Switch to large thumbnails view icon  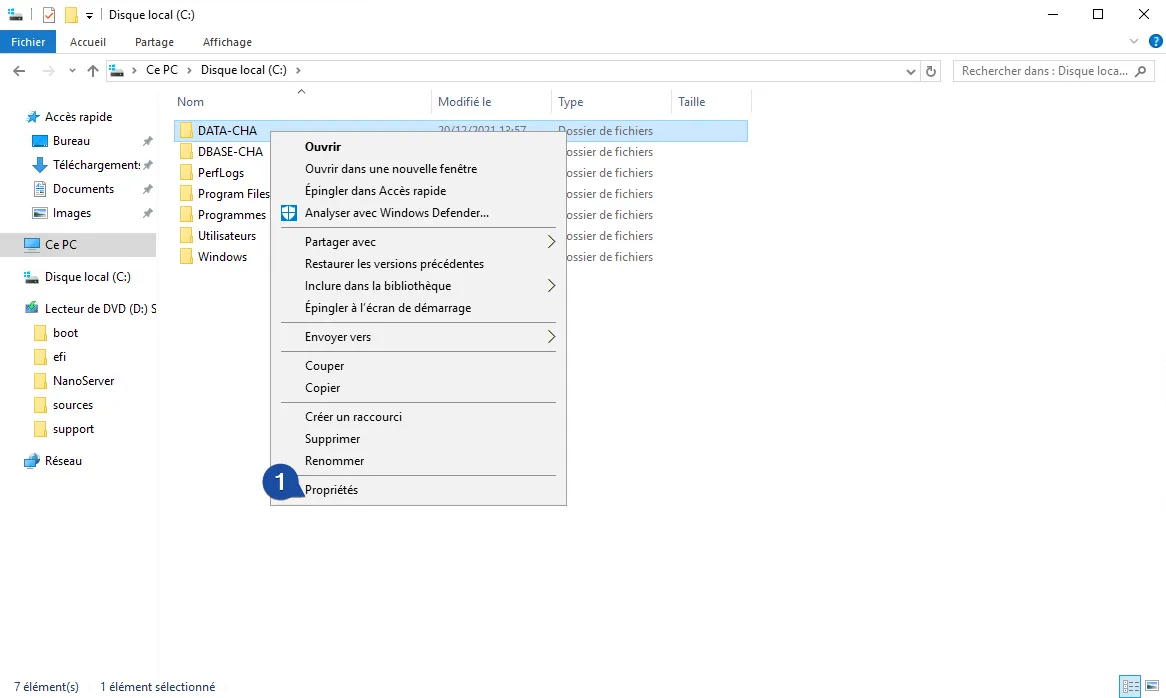click(1151, 687)
